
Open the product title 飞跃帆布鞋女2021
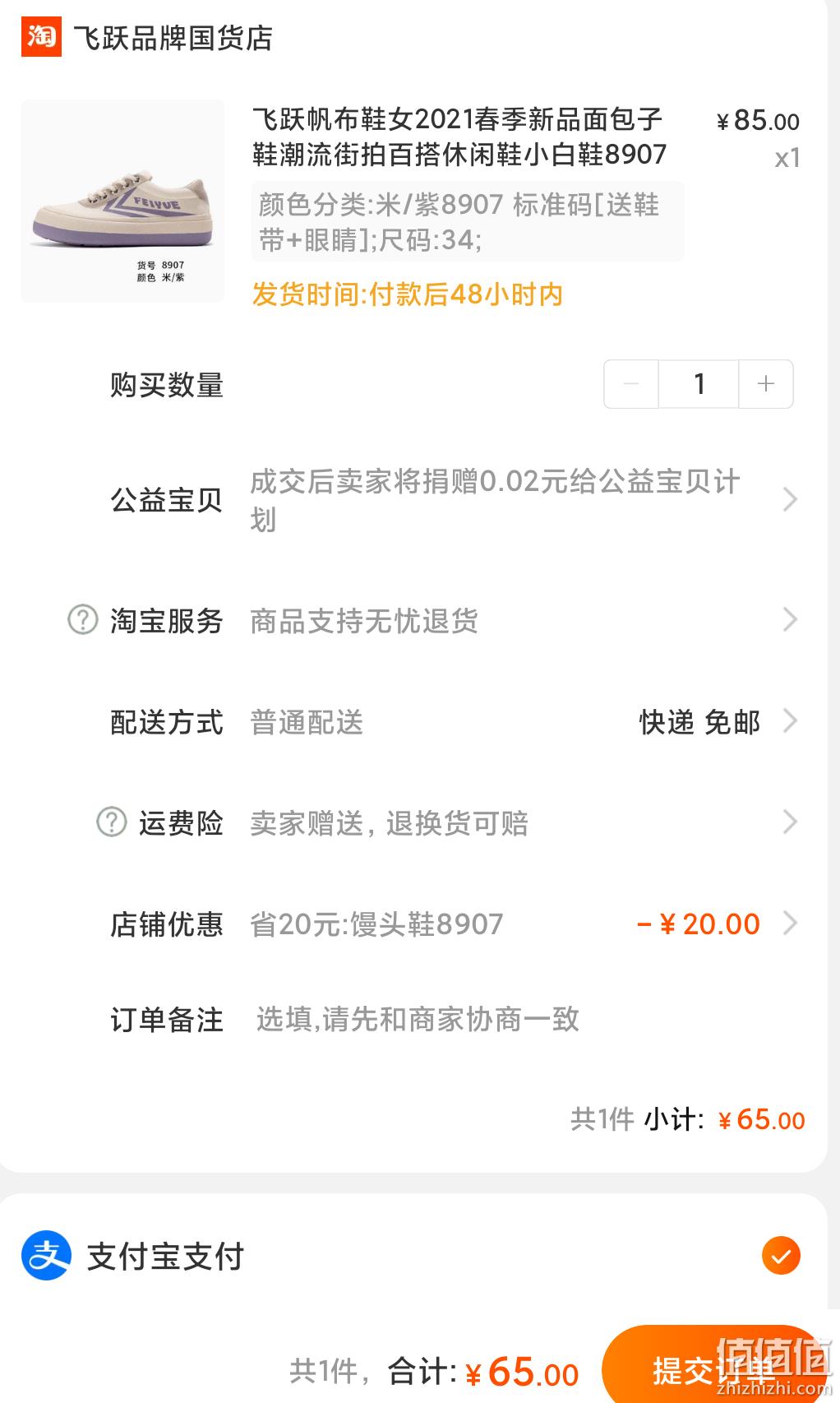click(x=459, y=137)
